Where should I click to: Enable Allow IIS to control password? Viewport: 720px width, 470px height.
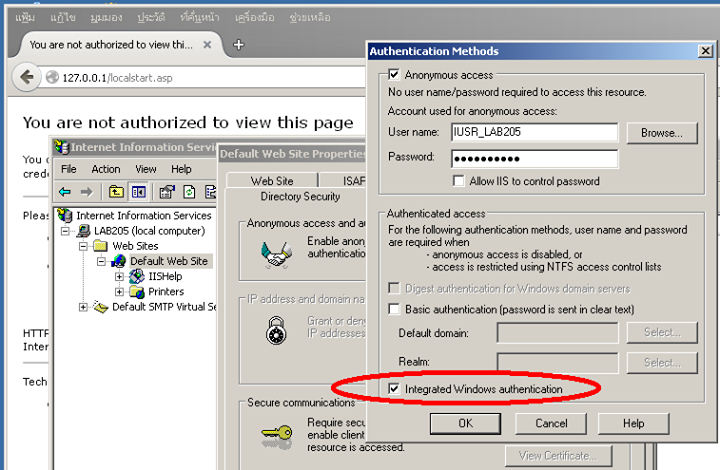pos(459,181)
